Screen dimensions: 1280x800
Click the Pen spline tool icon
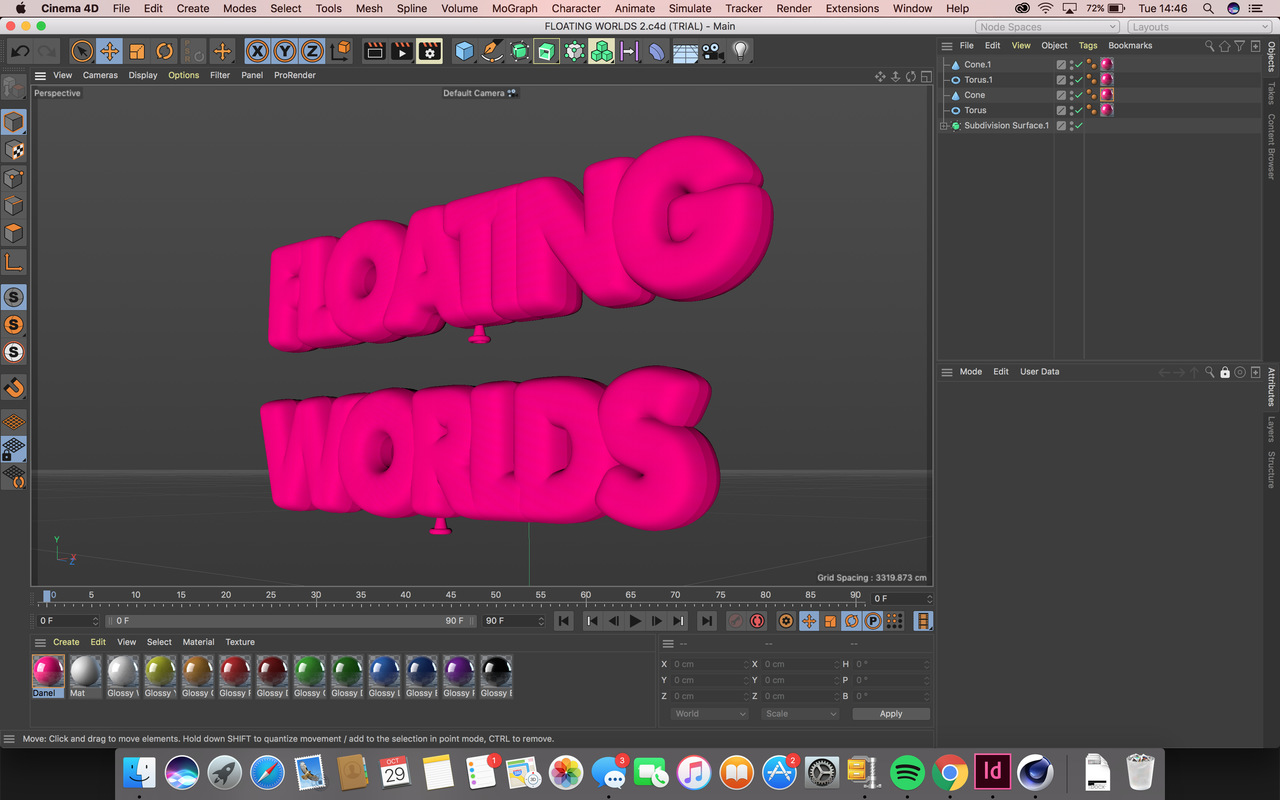[492, 51]
